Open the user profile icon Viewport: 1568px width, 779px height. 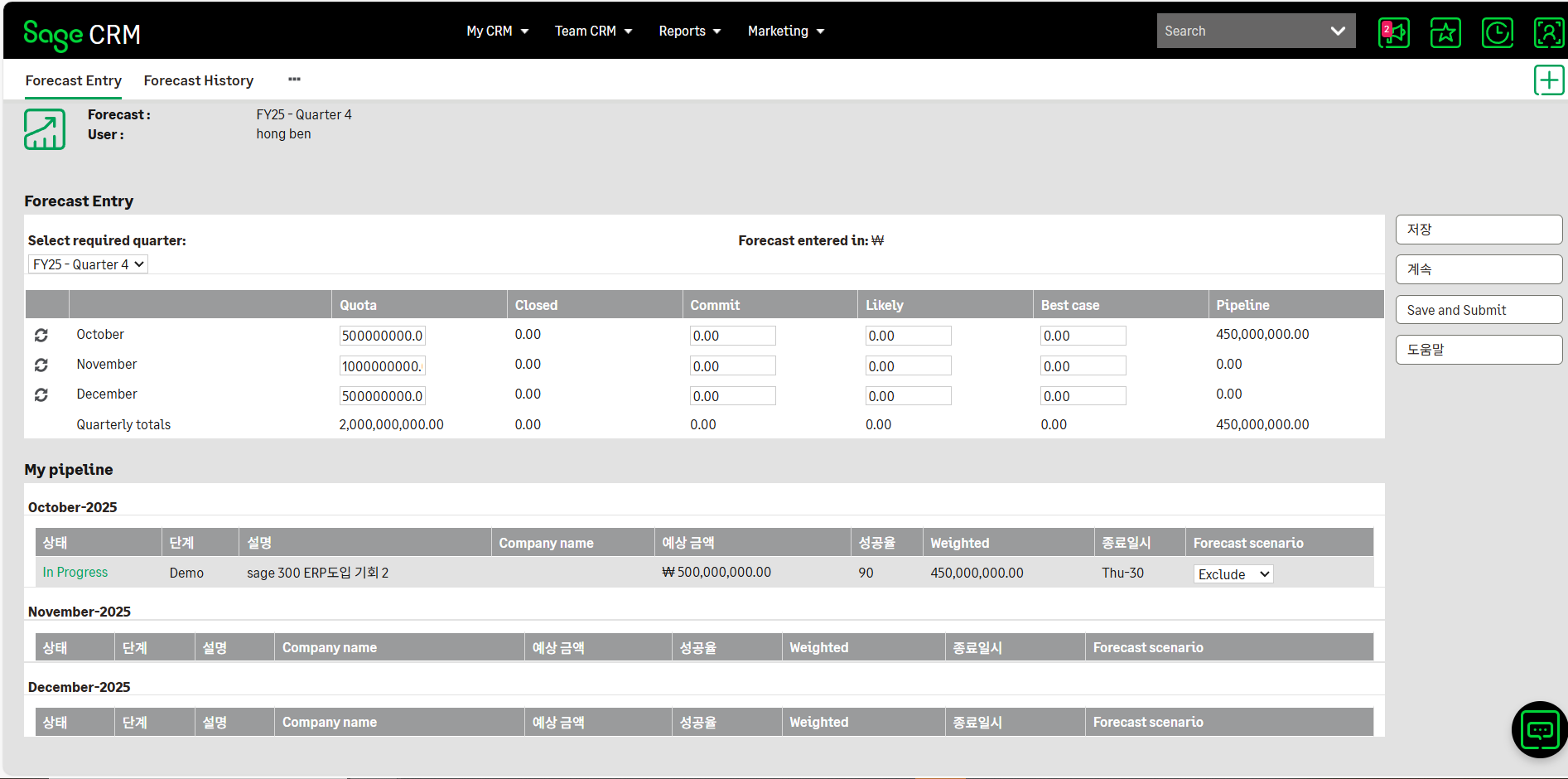pos(1548,33)
